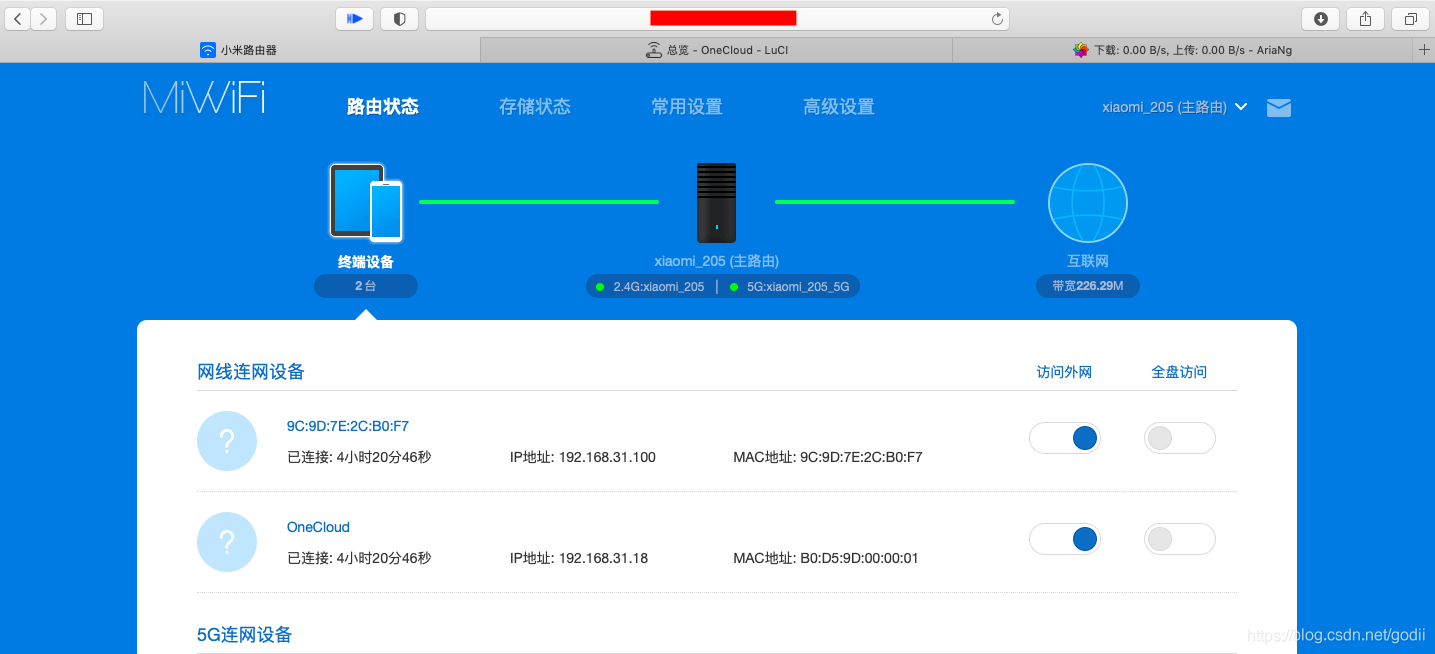Switch to the 小米路由器 browser tab
Screen dimensions: 1435x654
(240, 49)
